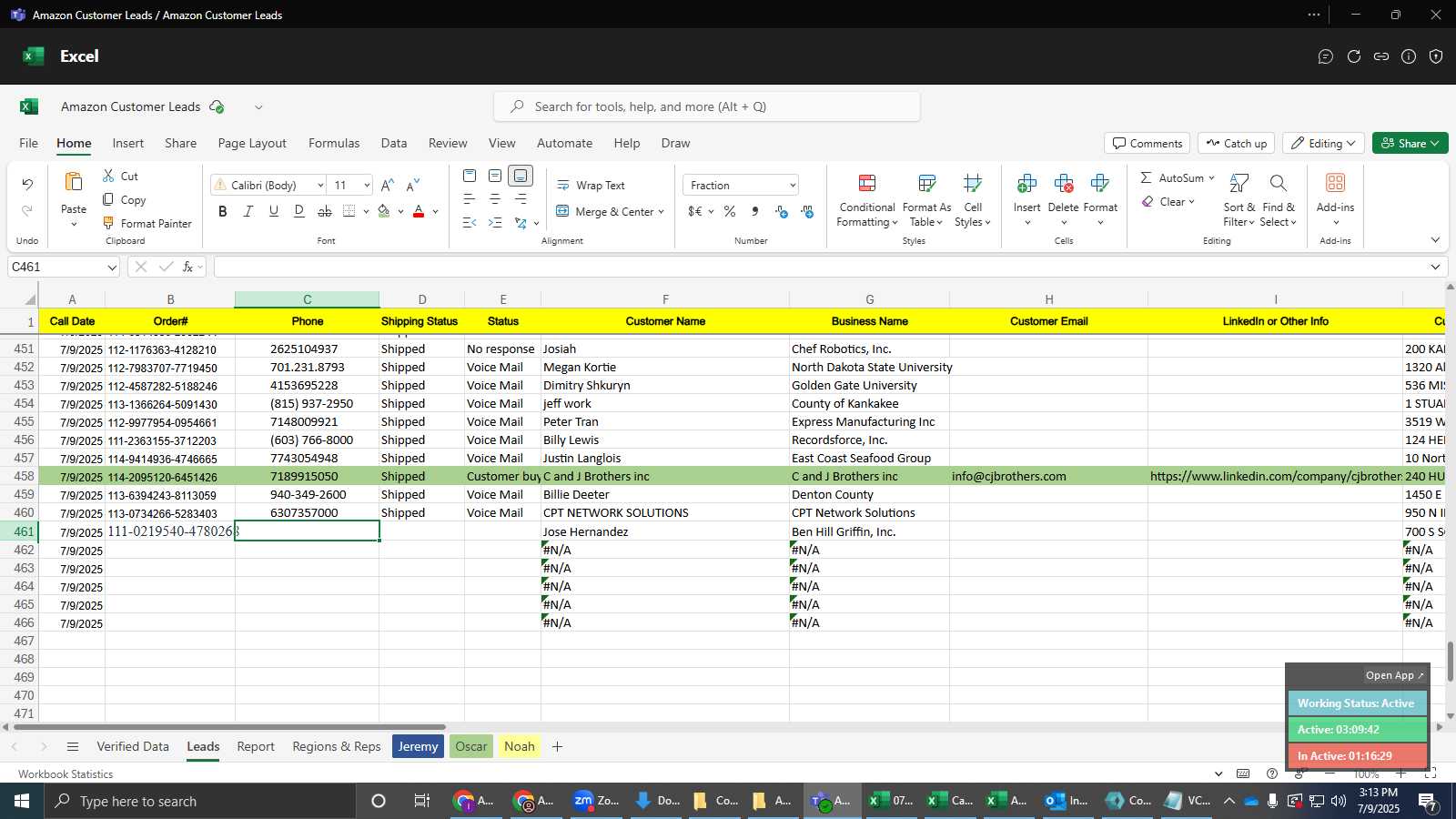Click the decrease indent icon
This screenshot has height=819, width=1456.
click(470, 222)
